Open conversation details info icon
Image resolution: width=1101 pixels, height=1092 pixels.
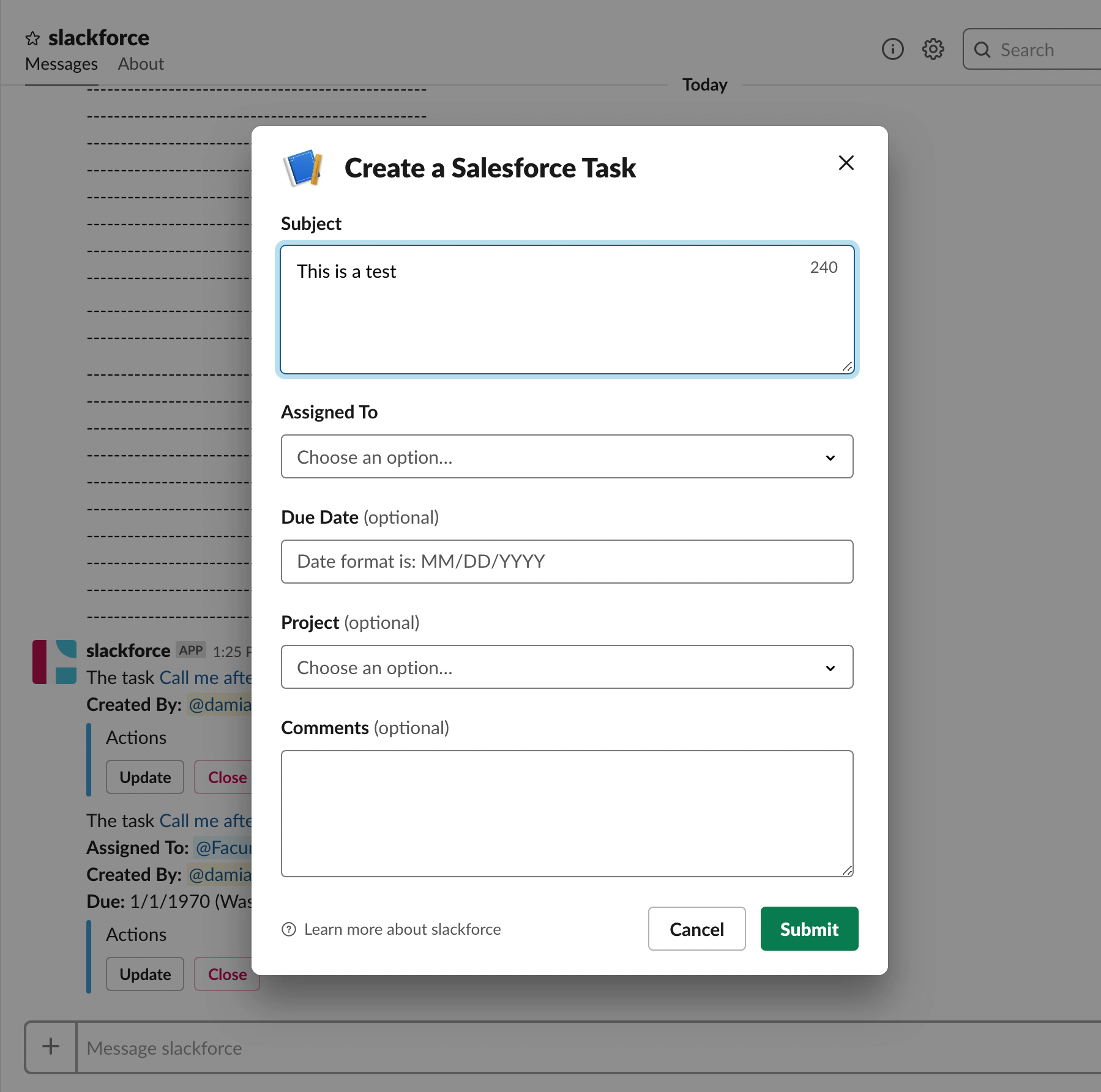[892, 49]
